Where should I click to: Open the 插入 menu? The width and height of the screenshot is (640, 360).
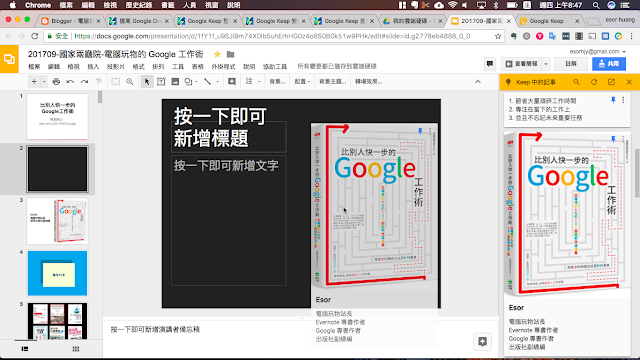click(93, 67)
